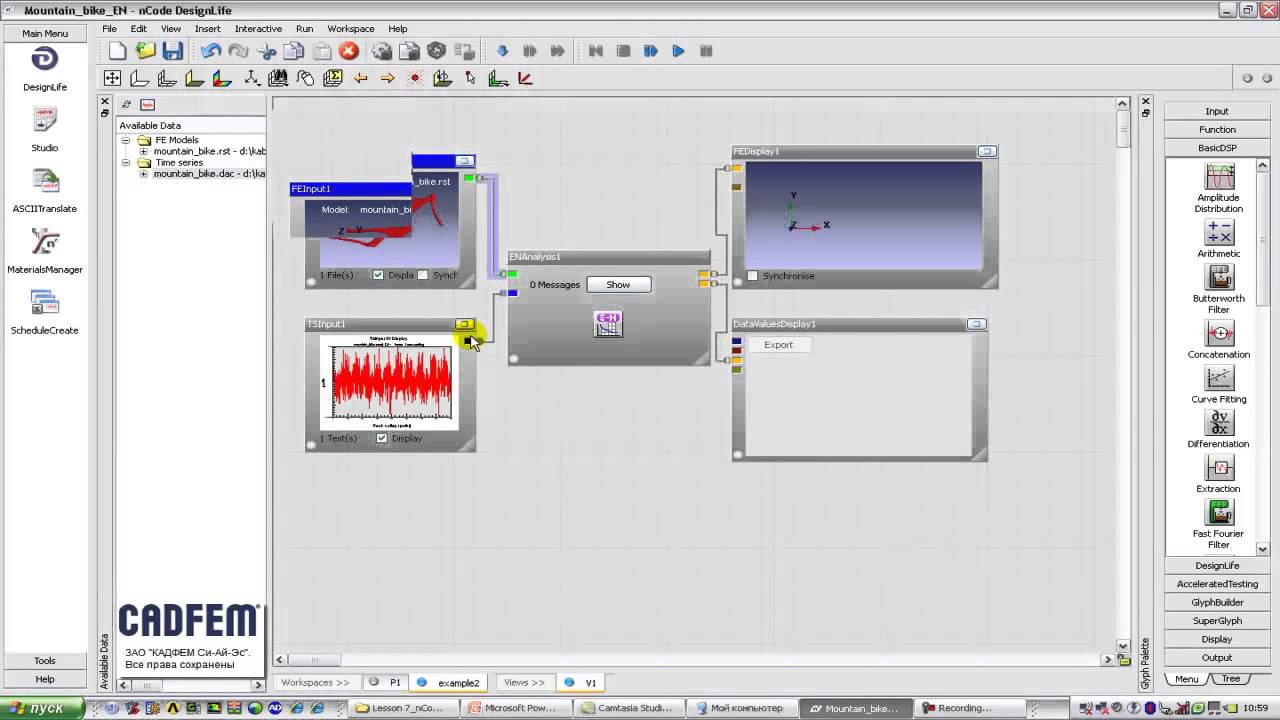Expand the DesignLife palette section

tap(1217, 566)
